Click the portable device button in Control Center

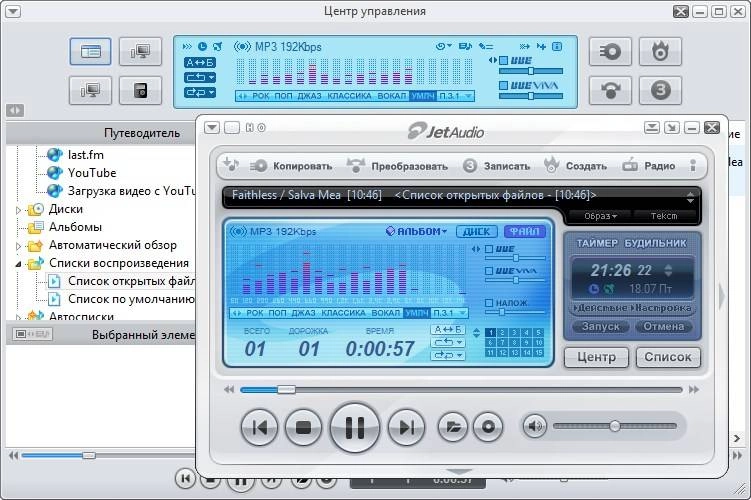140,90
